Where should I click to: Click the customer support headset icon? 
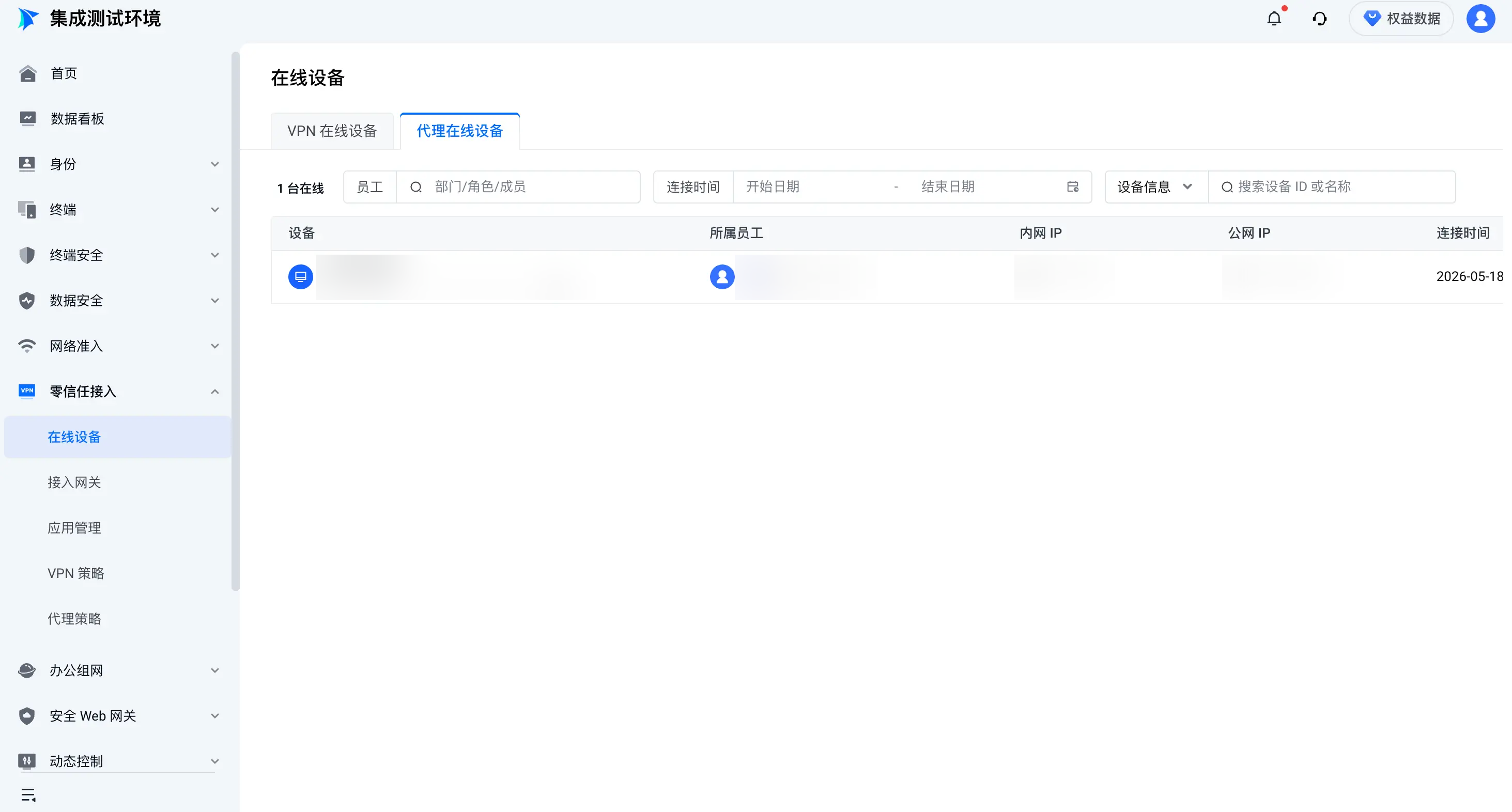1319,19
